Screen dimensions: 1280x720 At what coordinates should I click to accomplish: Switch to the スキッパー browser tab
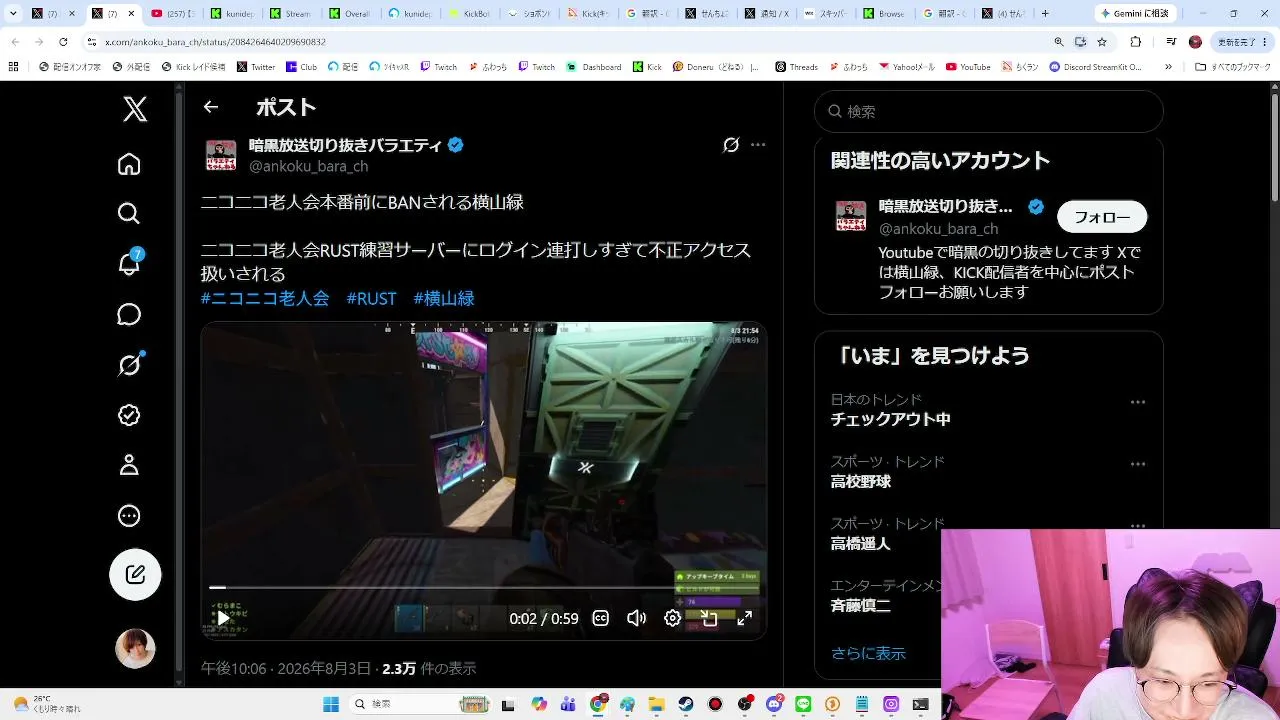tap(826, 14)
